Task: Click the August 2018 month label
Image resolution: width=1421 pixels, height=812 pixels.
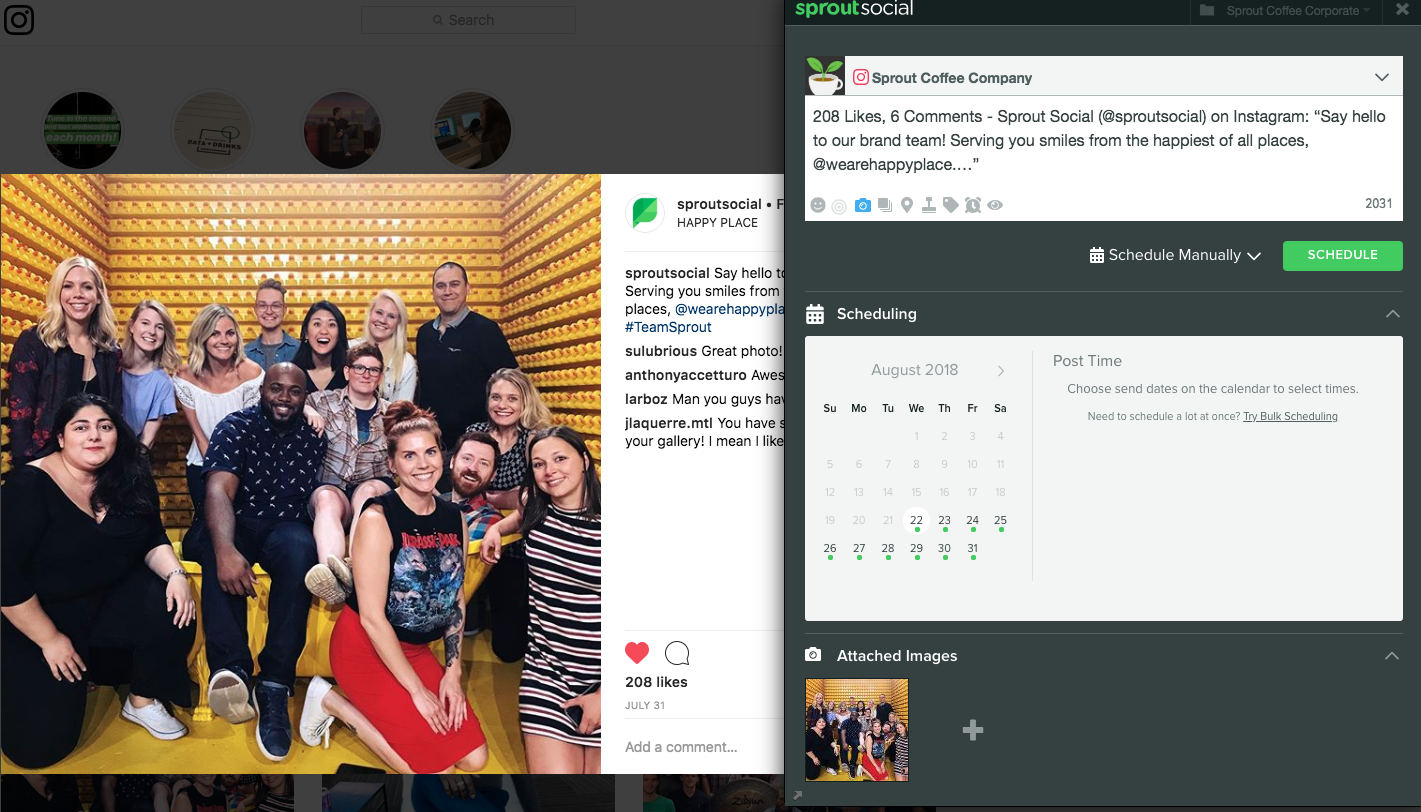Action: pyautogui.click(x=914, y=370)
